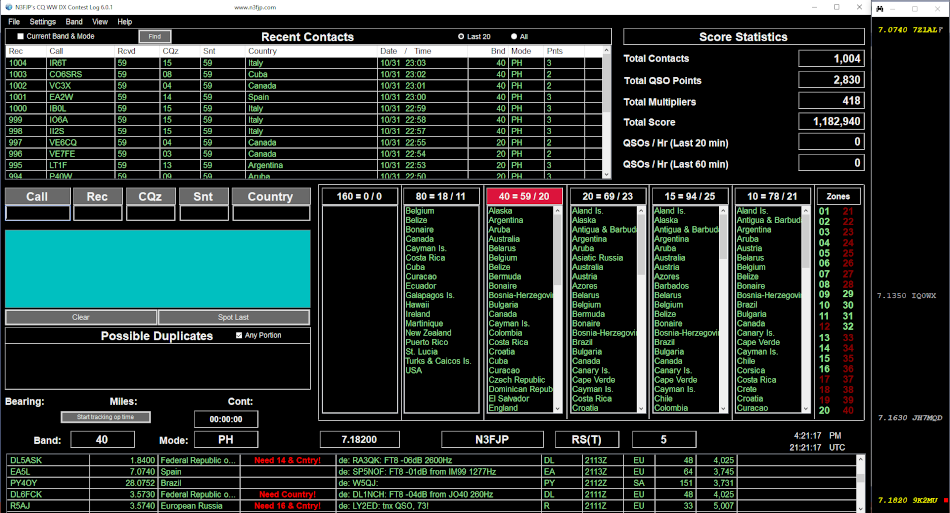The width and height of the screenshot is (950, 513).
Task: Select DX spot DL6FCK
Action: [x=431, y=494]
